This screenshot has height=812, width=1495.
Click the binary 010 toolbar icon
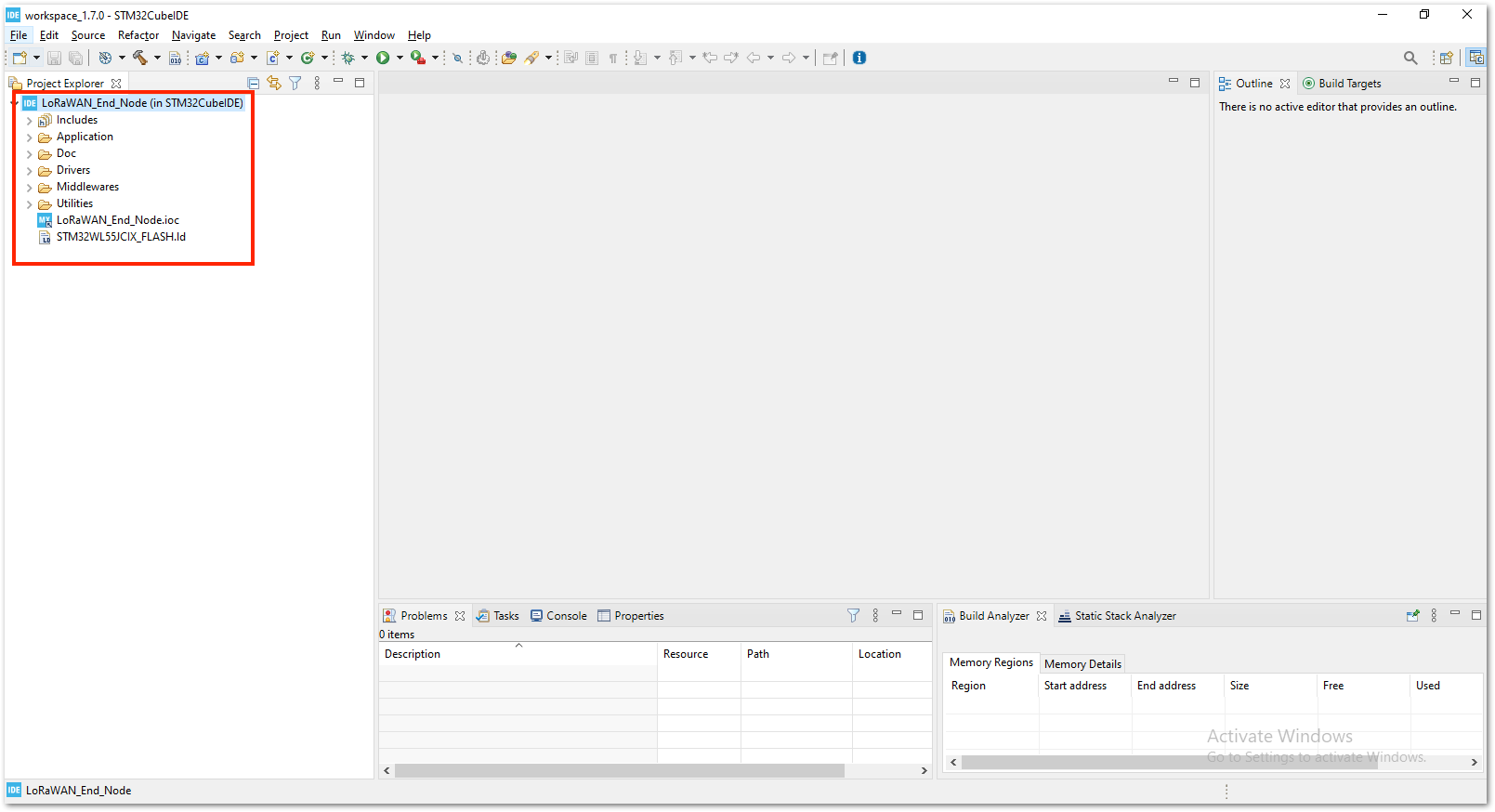pyautogui.click(x=175, y=58)
